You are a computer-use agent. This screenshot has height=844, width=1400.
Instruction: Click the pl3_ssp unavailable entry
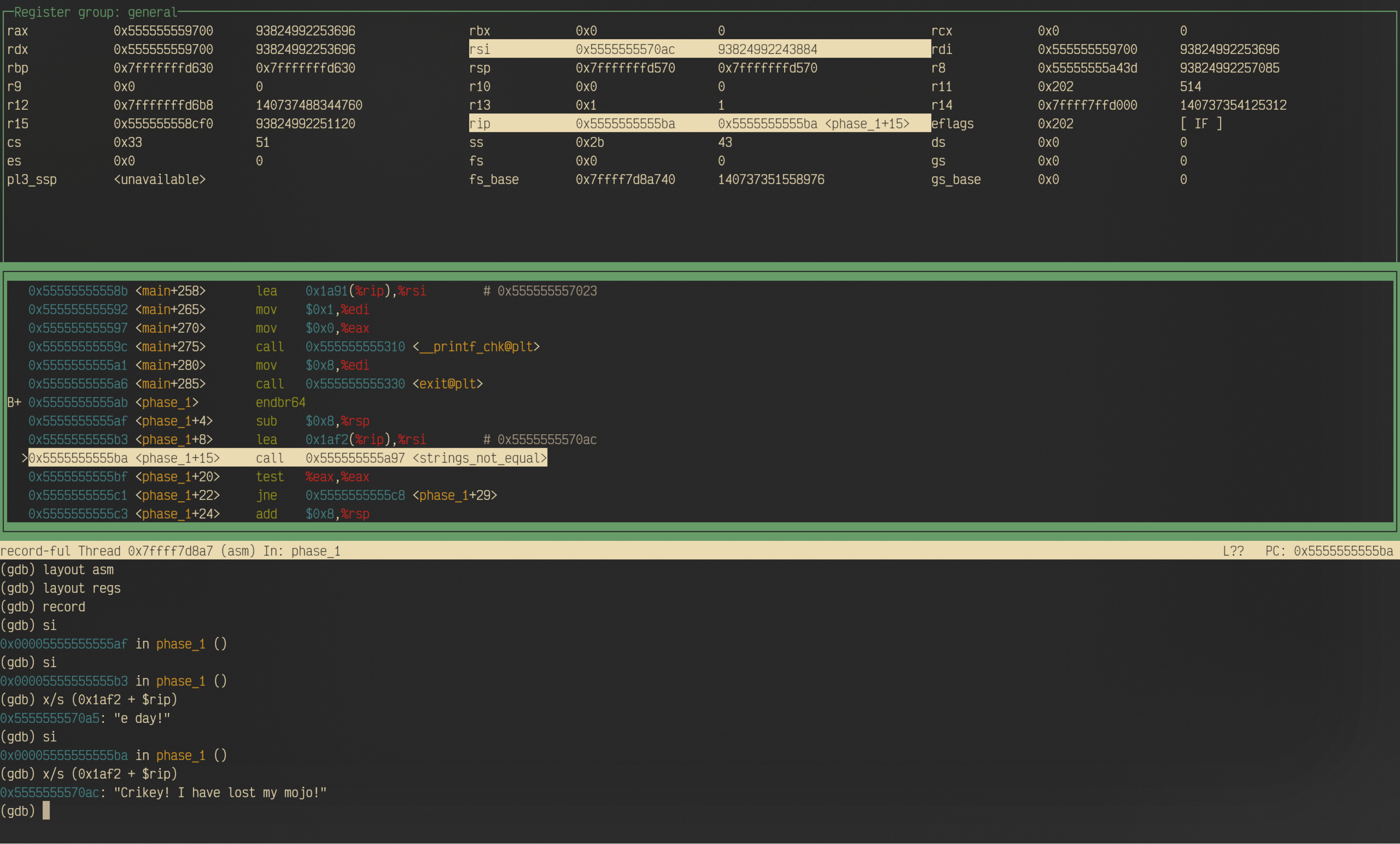click(160, 179)
